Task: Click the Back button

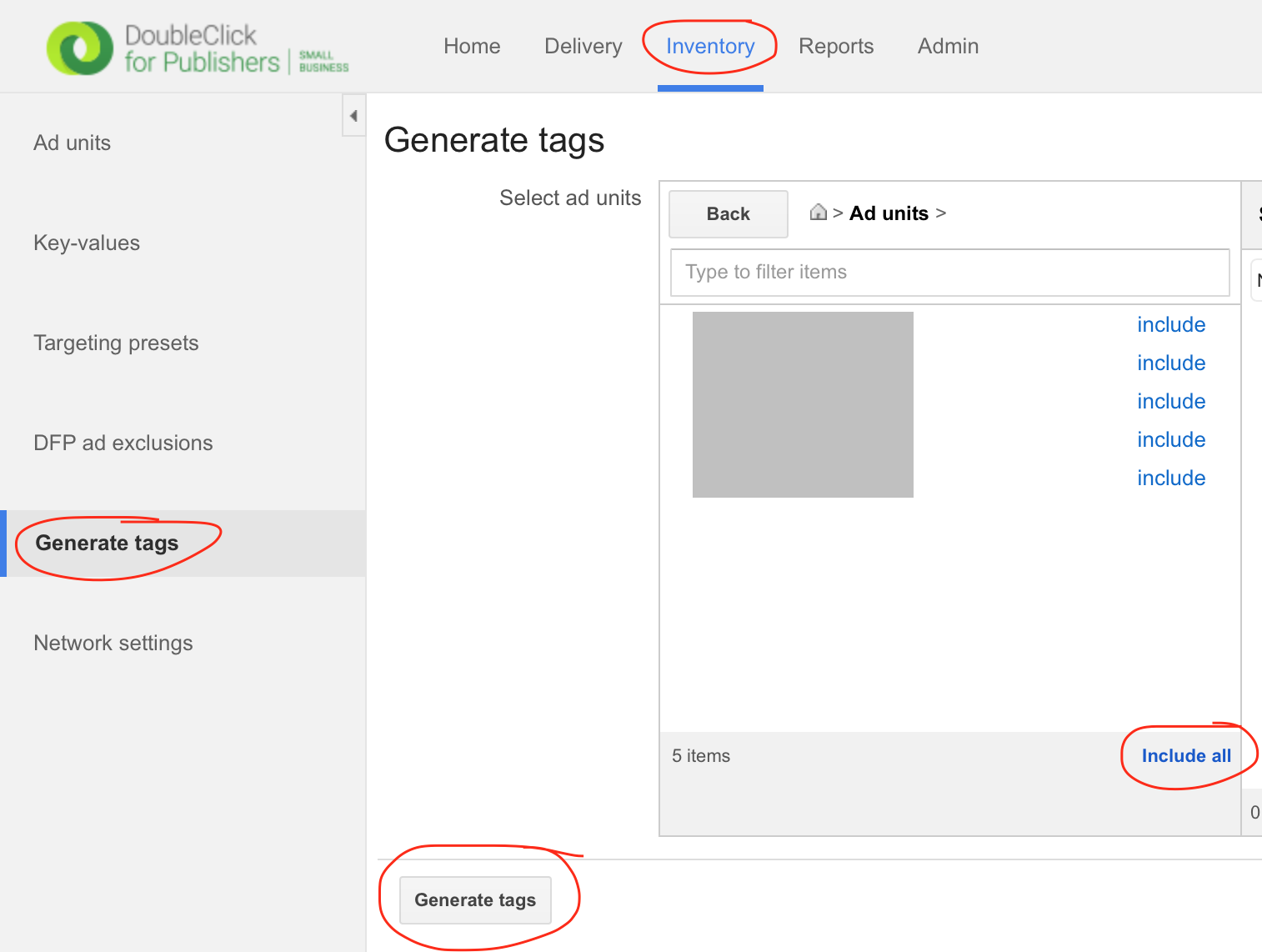Action: pyautogui.click(x=729, y=213)
